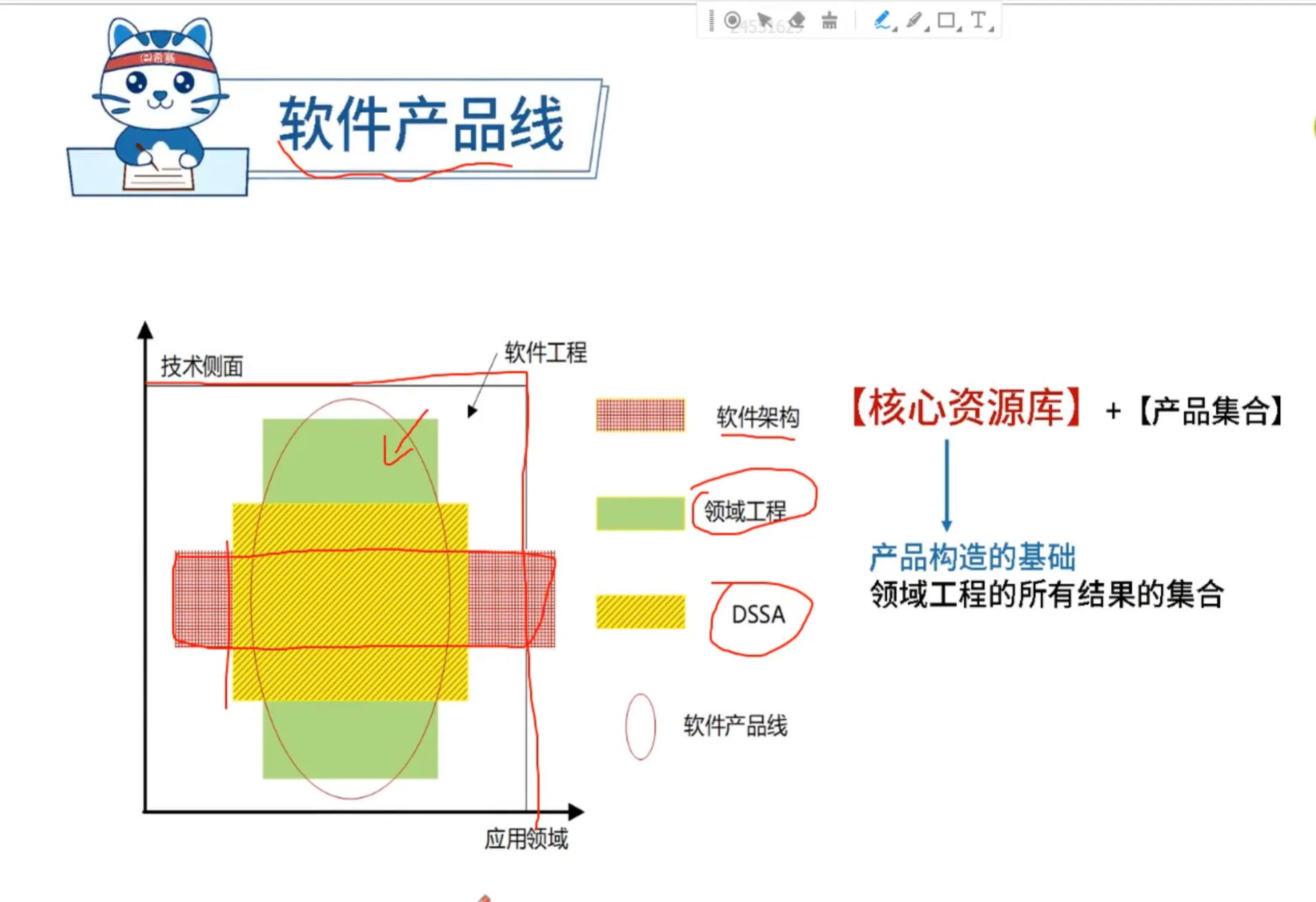The height and width of the screenshot is (902, 1316).
Task: Open the highlighter options arrow
Action: click(x=926, y=28)
